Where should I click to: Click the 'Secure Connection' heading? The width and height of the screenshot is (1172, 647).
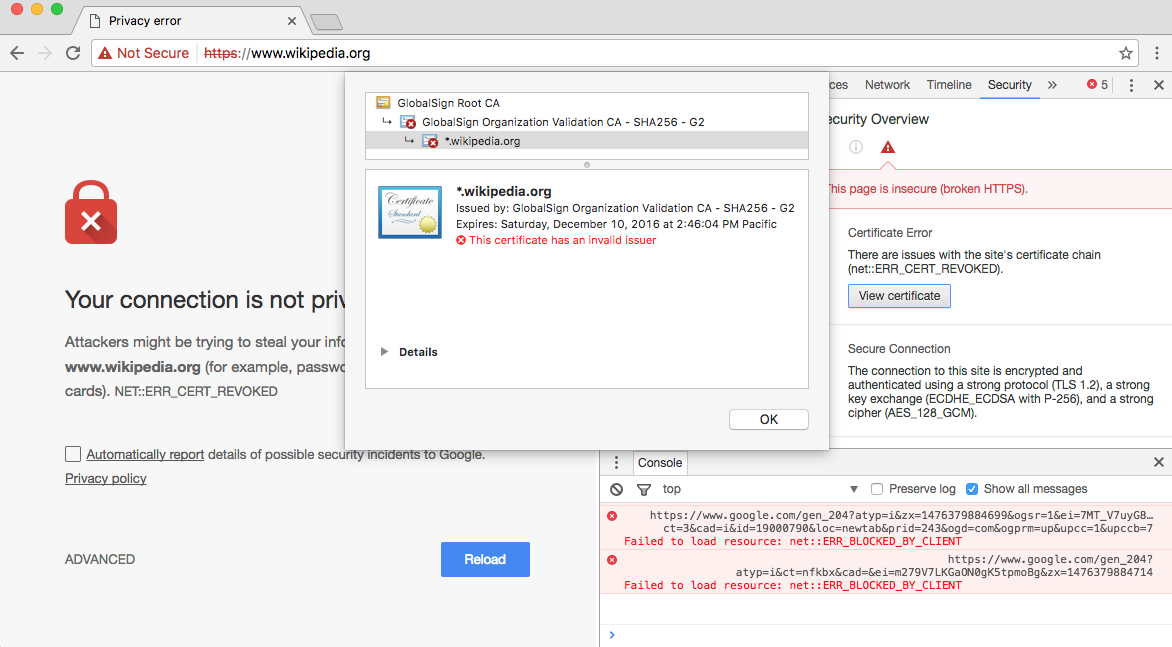pyautogui.click(x=898, y=348)
